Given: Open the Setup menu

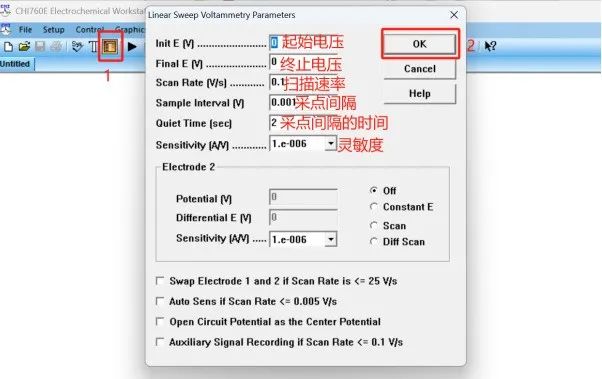Looking at the screenshot, I should pyautogui.click(x=53, y=30).
